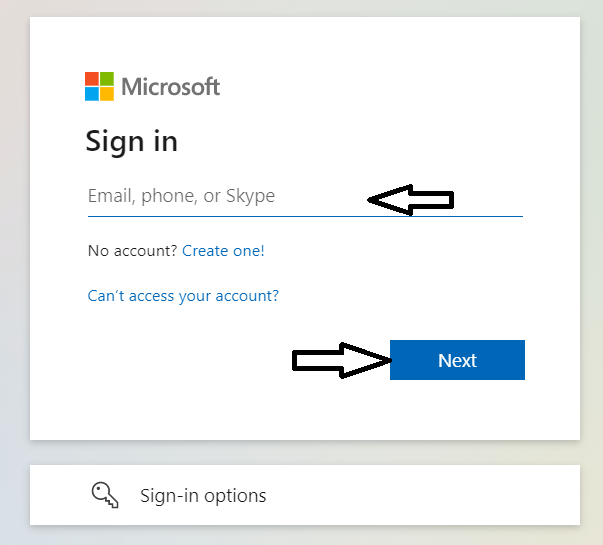Viewport: 603px width, 545px height.
Task: Click the gradient background outside the card
Action: [15, 269]
